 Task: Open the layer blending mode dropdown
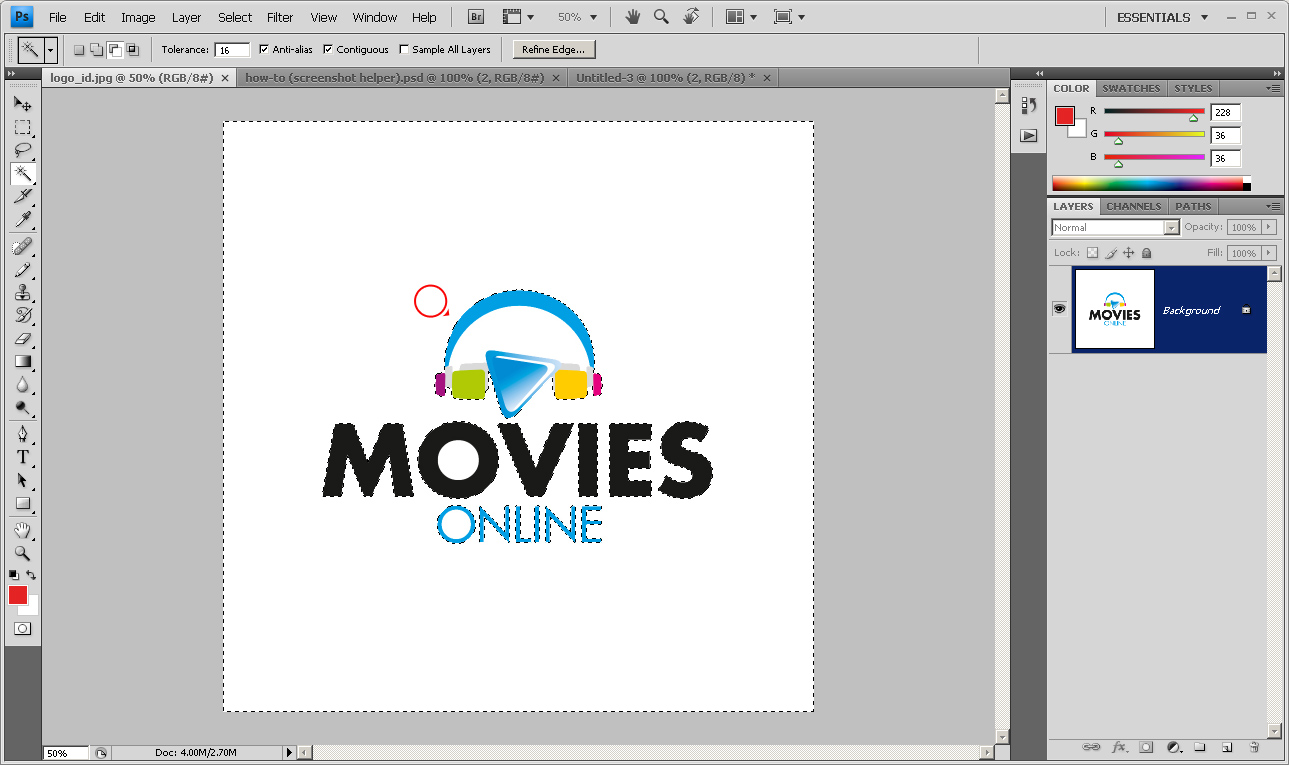(1169, 227)
